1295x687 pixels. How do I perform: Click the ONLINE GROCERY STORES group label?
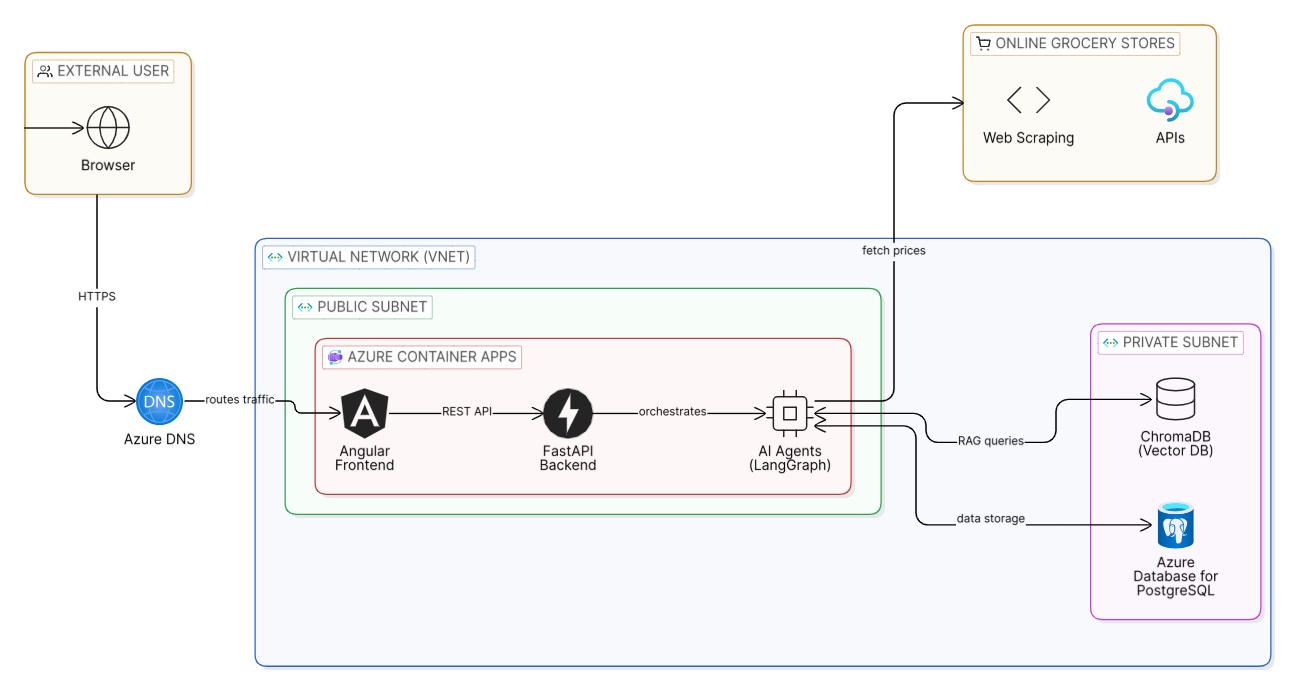click(1075, 44)
